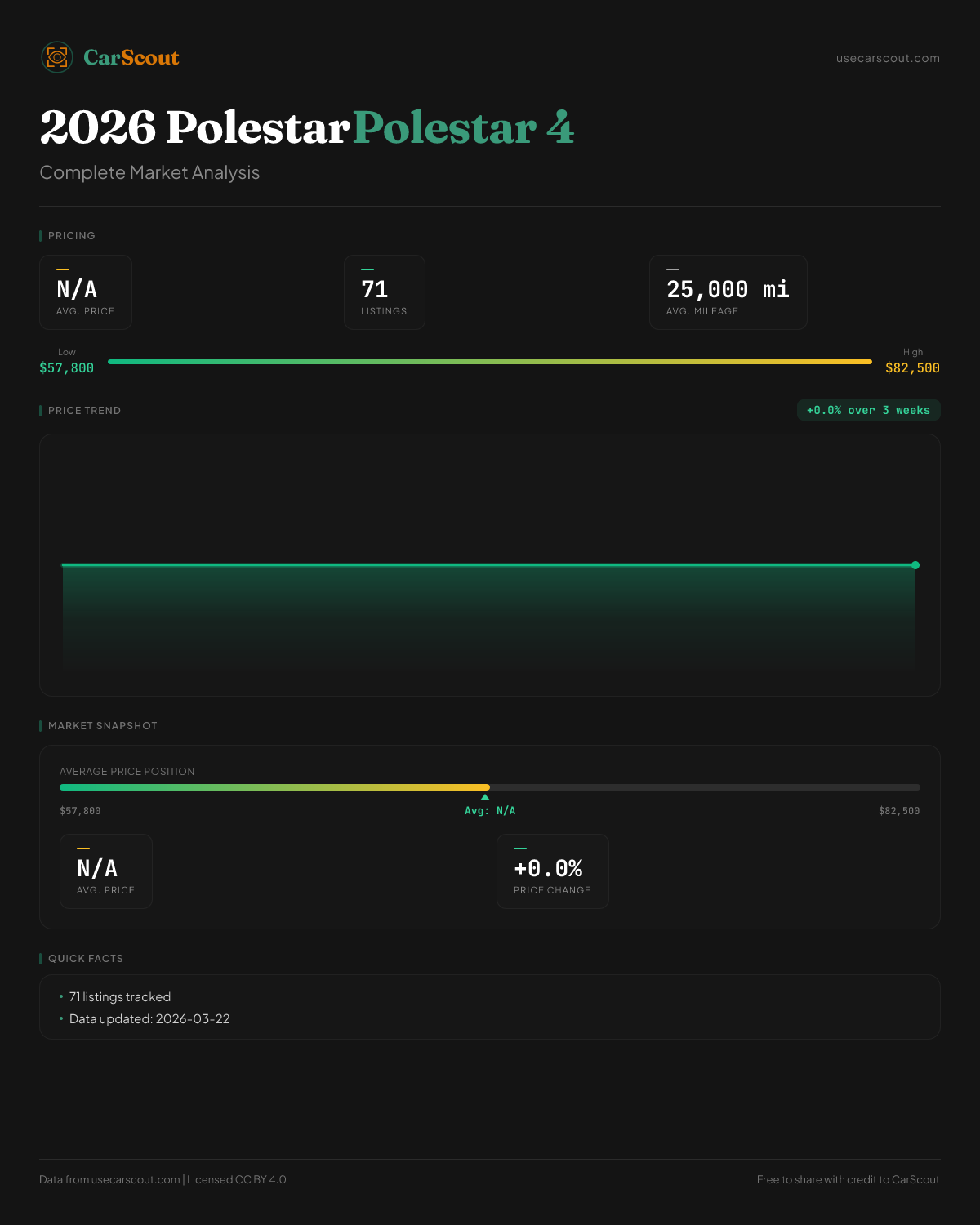This screenshot has height=1225, width=980.
Task: Click the $57,800 low price value
Action: (x=66, y=368)
